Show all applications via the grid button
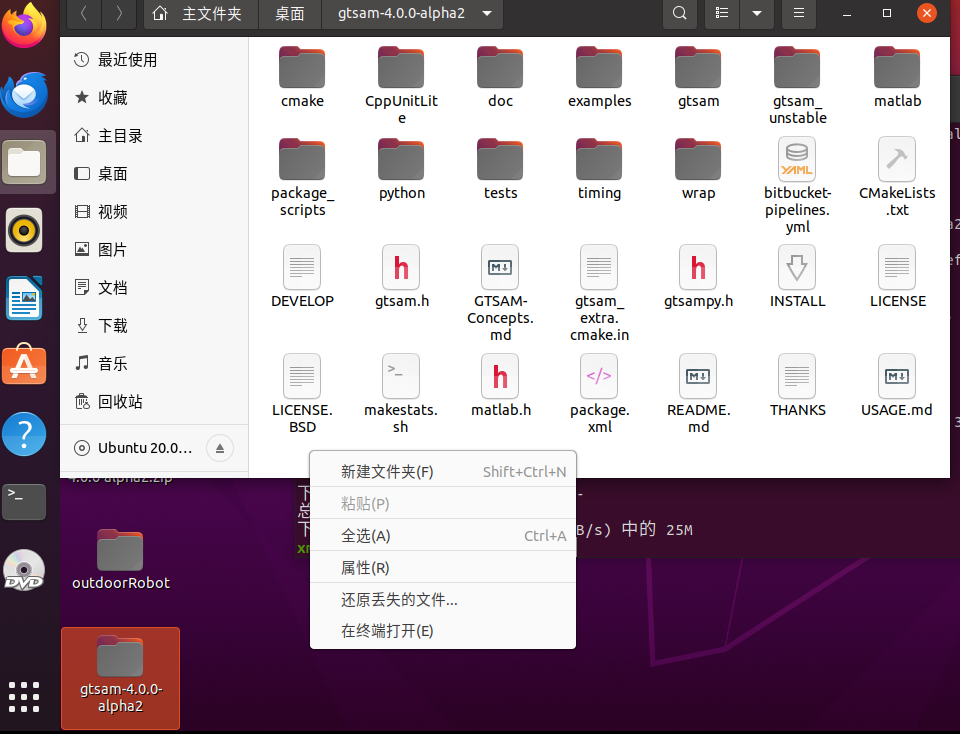Viewport: 960px width, 734px height. [23, 697]
